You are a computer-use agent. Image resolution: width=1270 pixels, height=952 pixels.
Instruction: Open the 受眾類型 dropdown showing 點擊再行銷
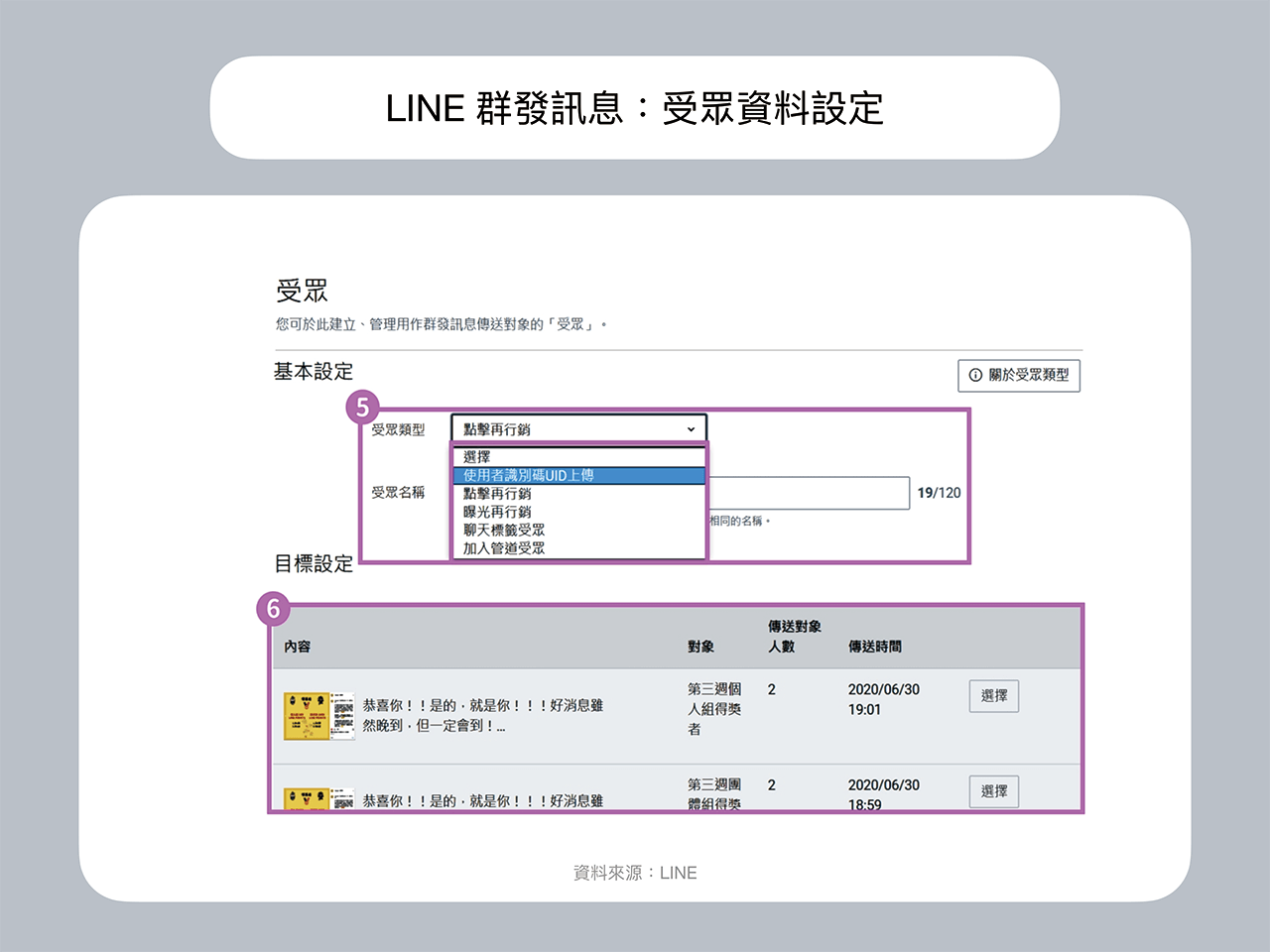point(579,428)
